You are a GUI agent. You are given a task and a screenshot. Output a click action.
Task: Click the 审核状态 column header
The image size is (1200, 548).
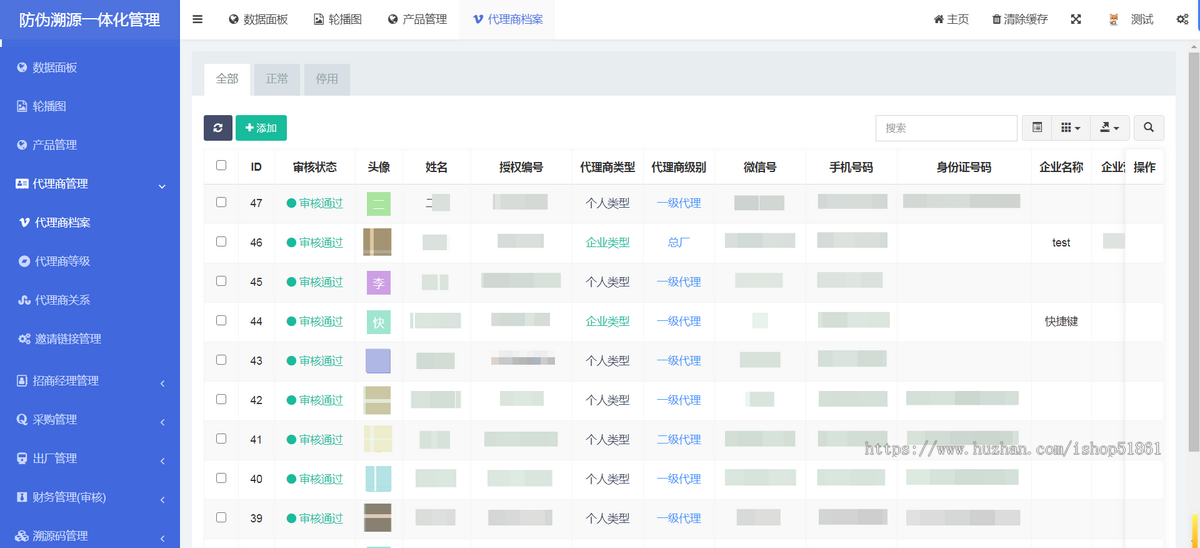[x=315, y=167]
